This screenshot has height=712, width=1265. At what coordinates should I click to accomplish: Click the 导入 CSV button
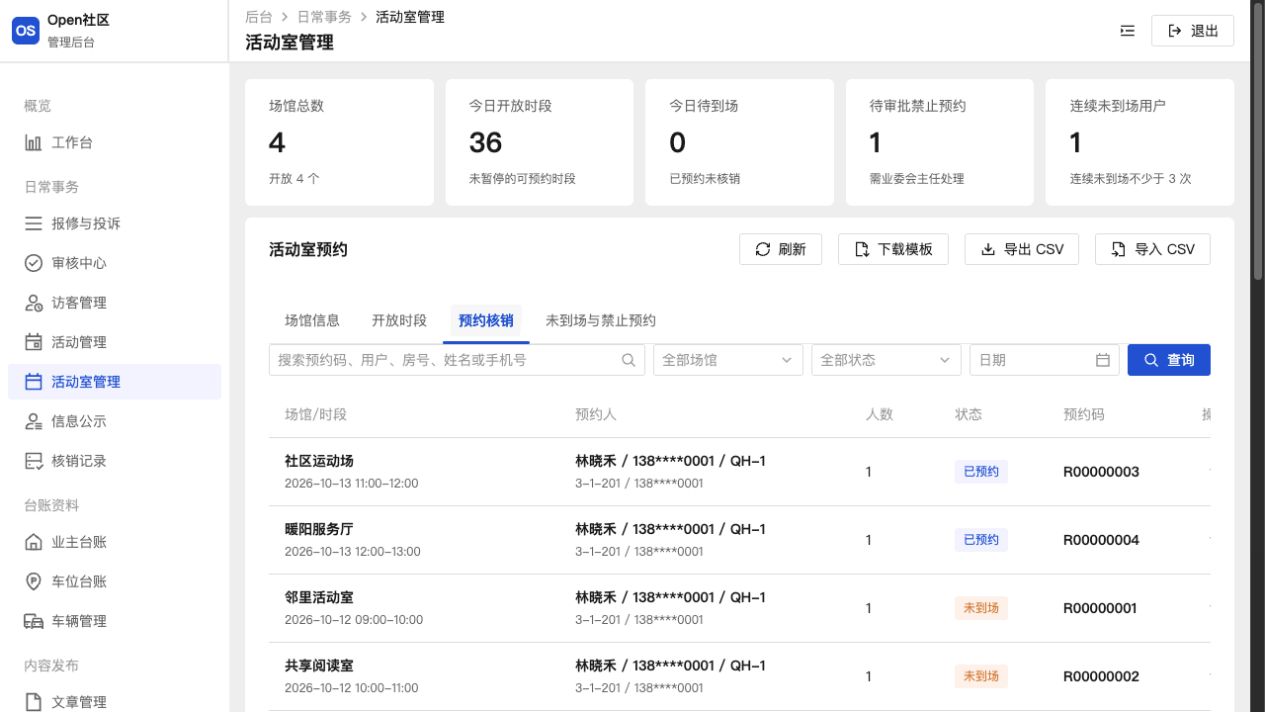[x=1153, y=249]
